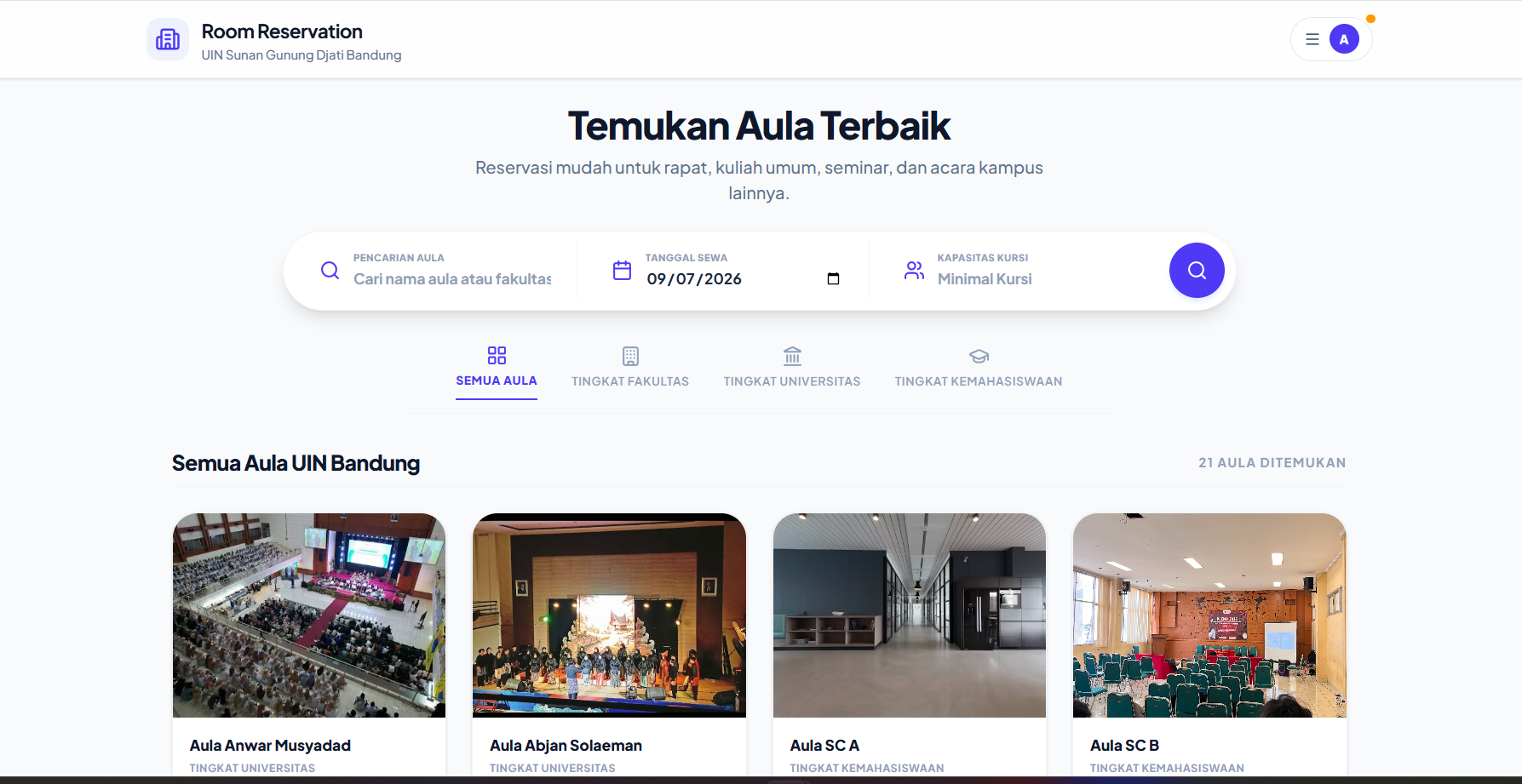Image resolution: width=1522 pixels, height=784 pixels.
Task: Click the Semua Aula grid icon
Action: click(x=497, y=355)
